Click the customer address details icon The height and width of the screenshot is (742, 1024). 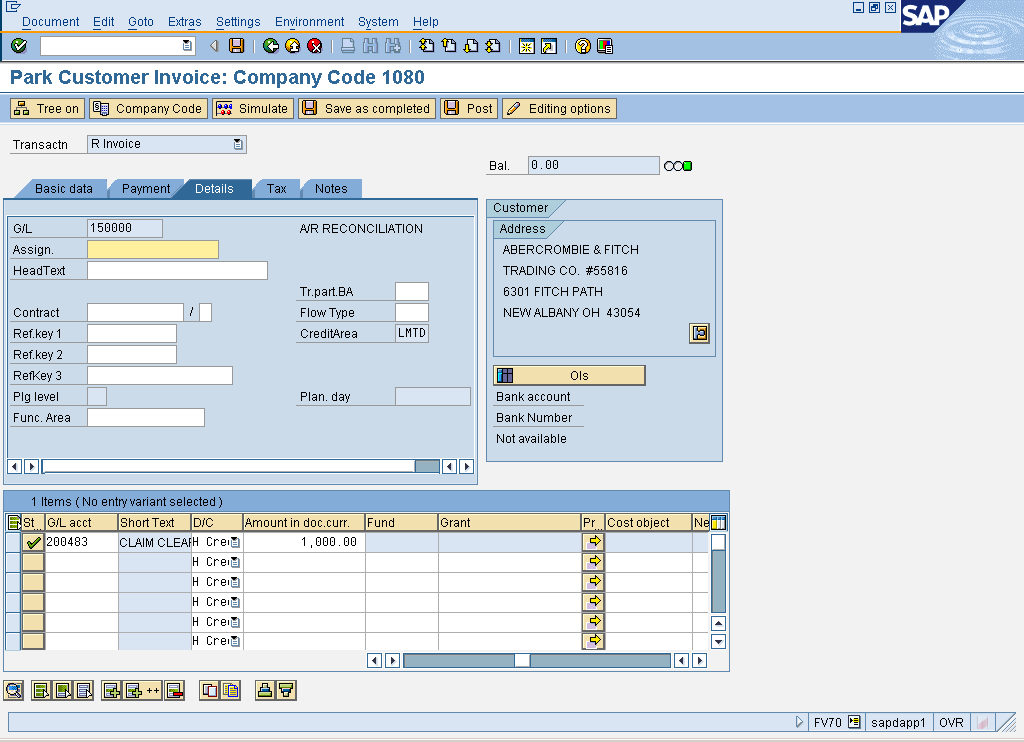pos(699,333)
